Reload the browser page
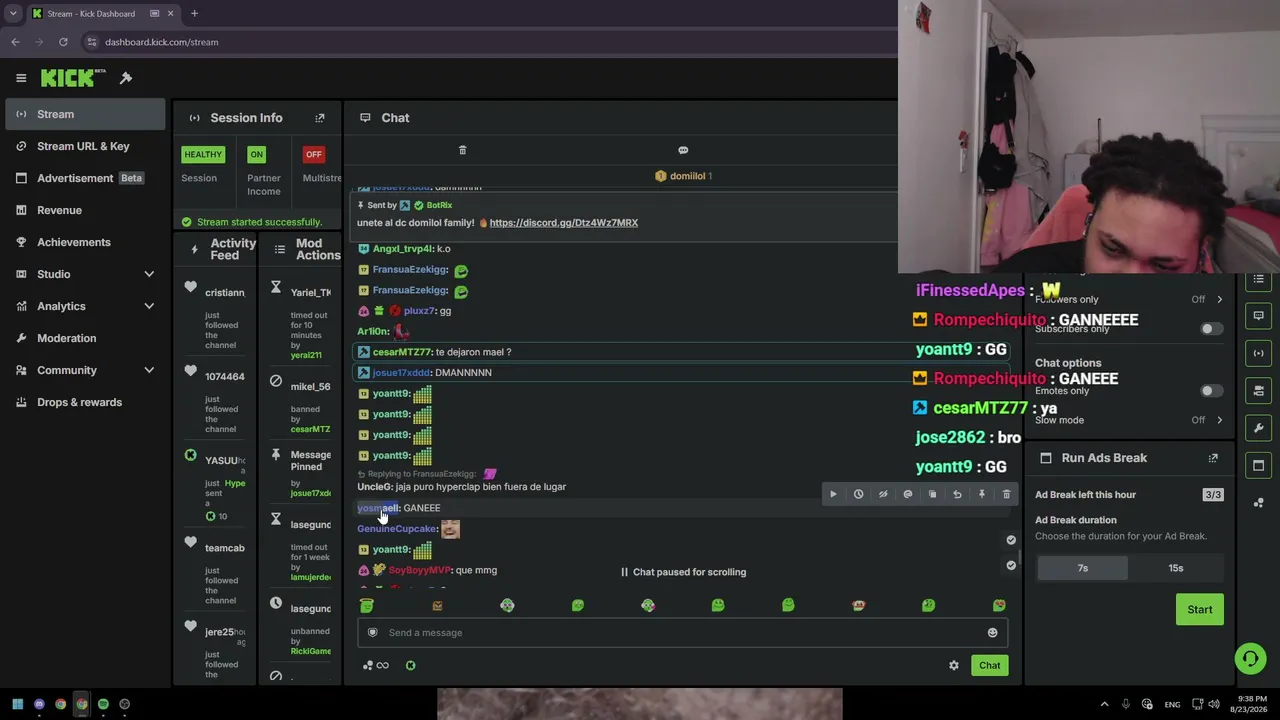 [x=63, y=42]
